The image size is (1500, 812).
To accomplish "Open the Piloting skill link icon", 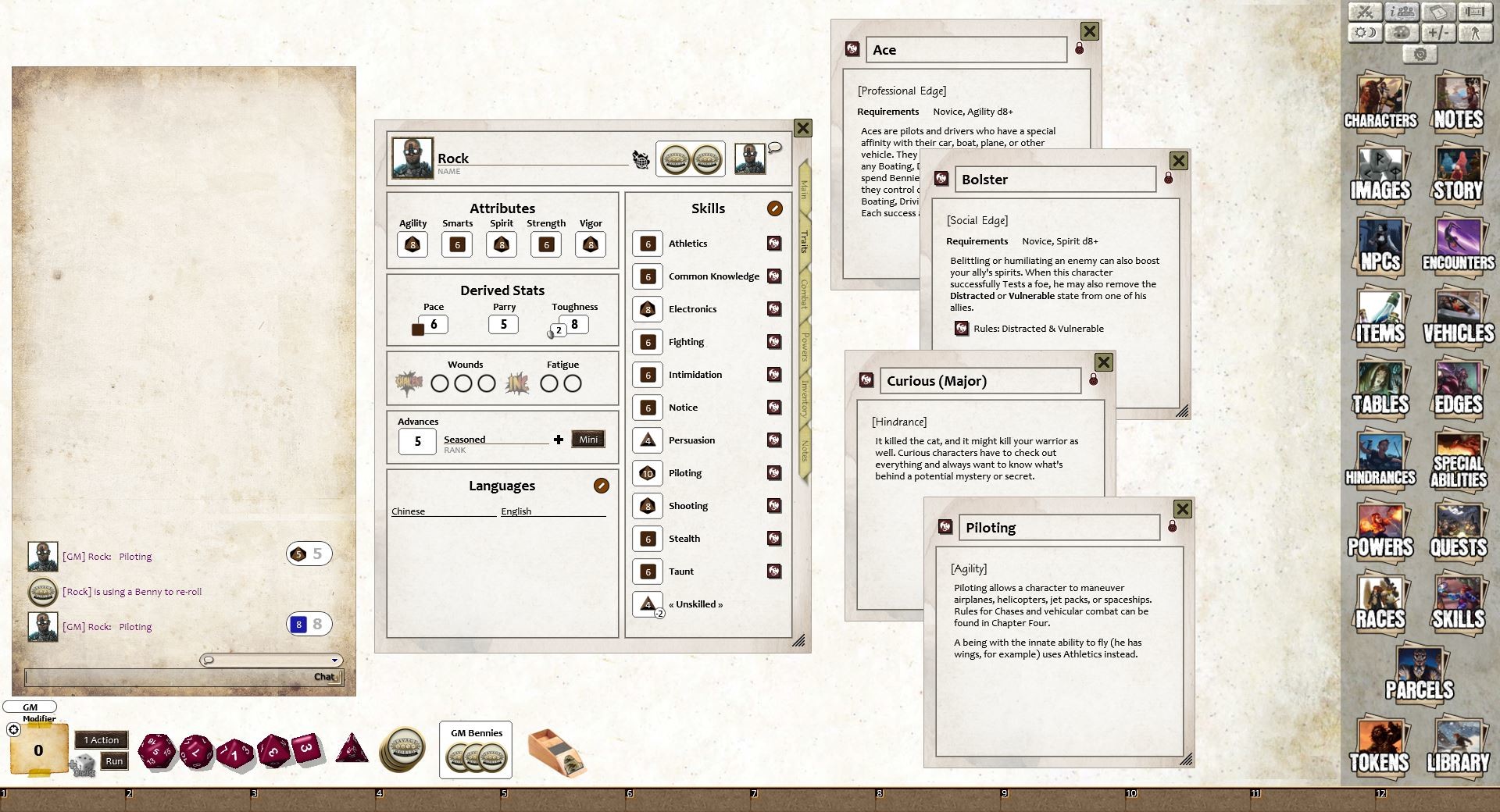I will pos(774,473).
